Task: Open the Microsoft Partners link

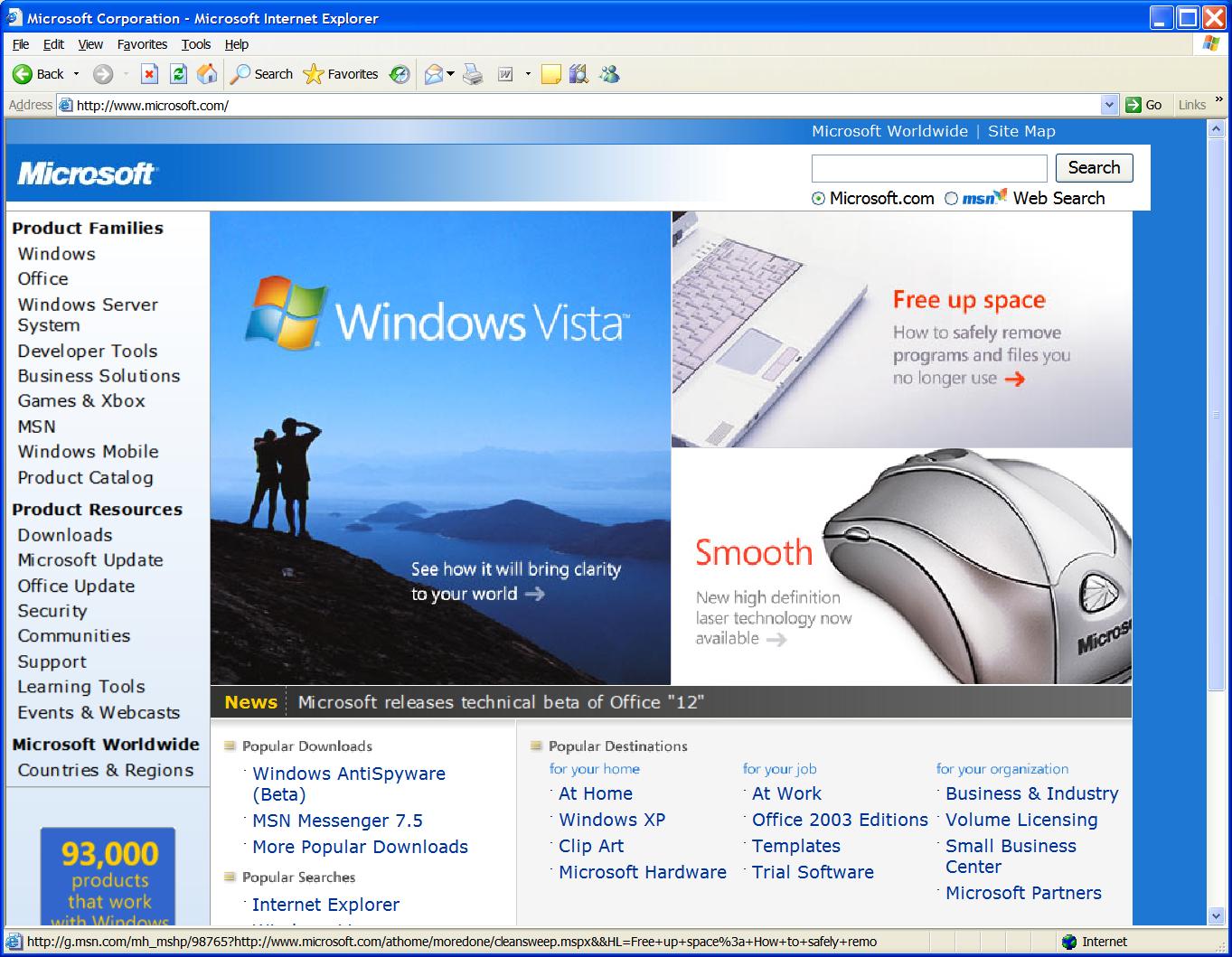Action: point(1023,893)
